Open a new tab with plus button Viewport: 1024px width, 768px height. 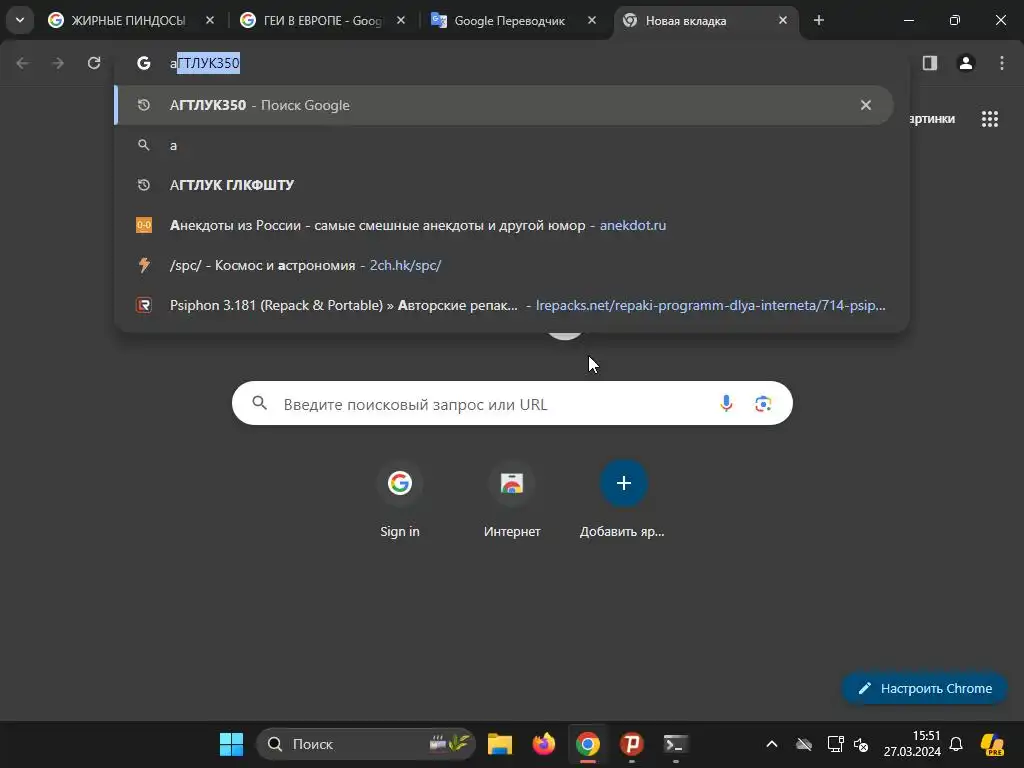819,20
